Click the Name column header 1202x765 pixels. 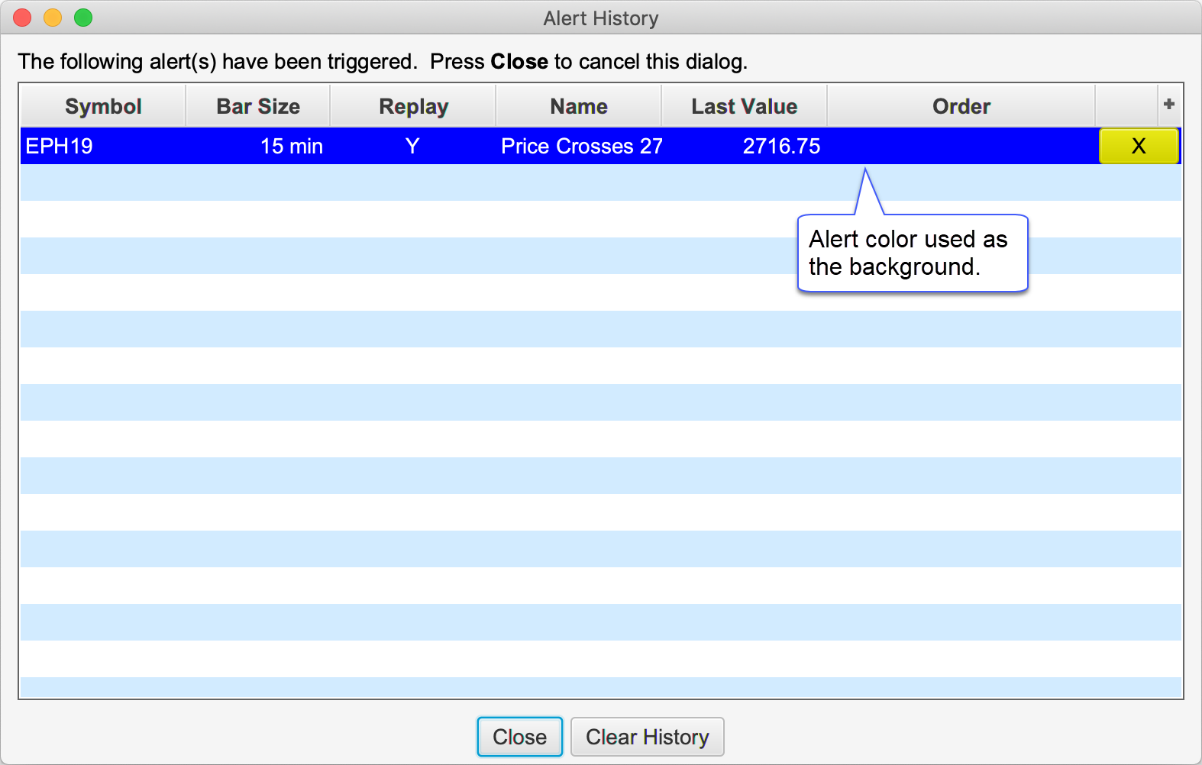pyautogui.click(x=578, y=106)
